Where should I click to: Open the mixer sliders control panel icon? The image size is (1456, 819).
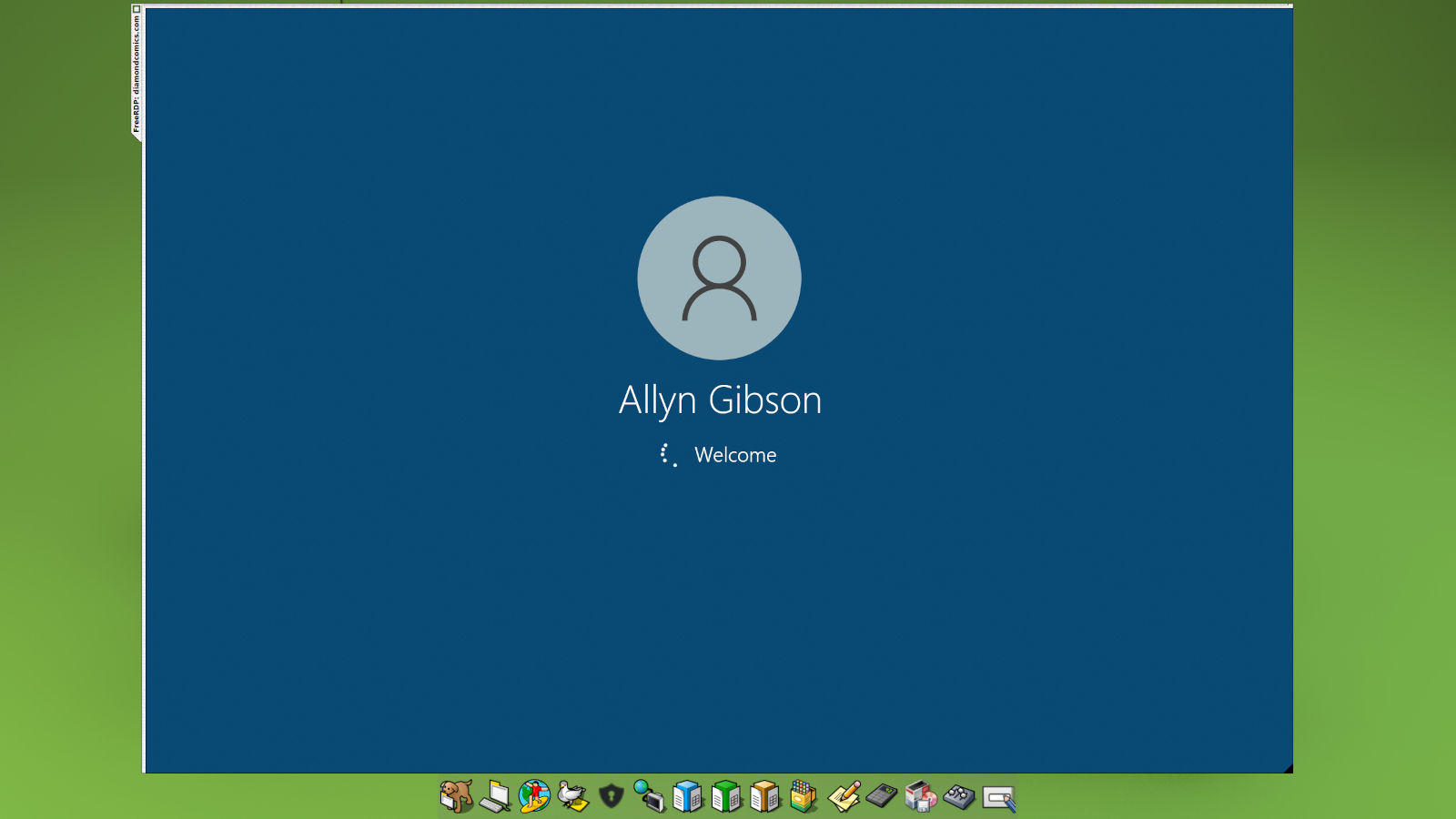pyautogui.click(x=959, y=797)
